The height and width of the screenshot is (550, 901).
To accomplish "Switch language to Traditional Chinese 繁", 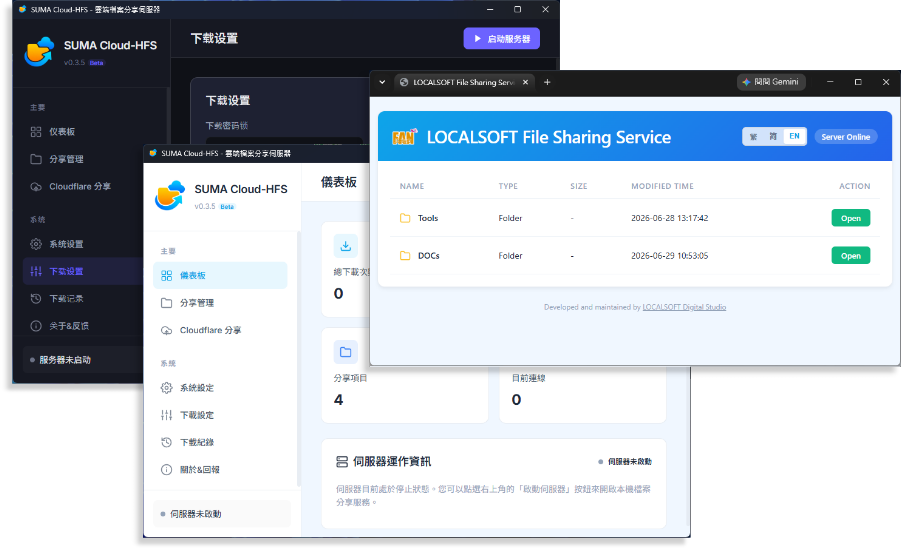I will [x=753, y=136].
